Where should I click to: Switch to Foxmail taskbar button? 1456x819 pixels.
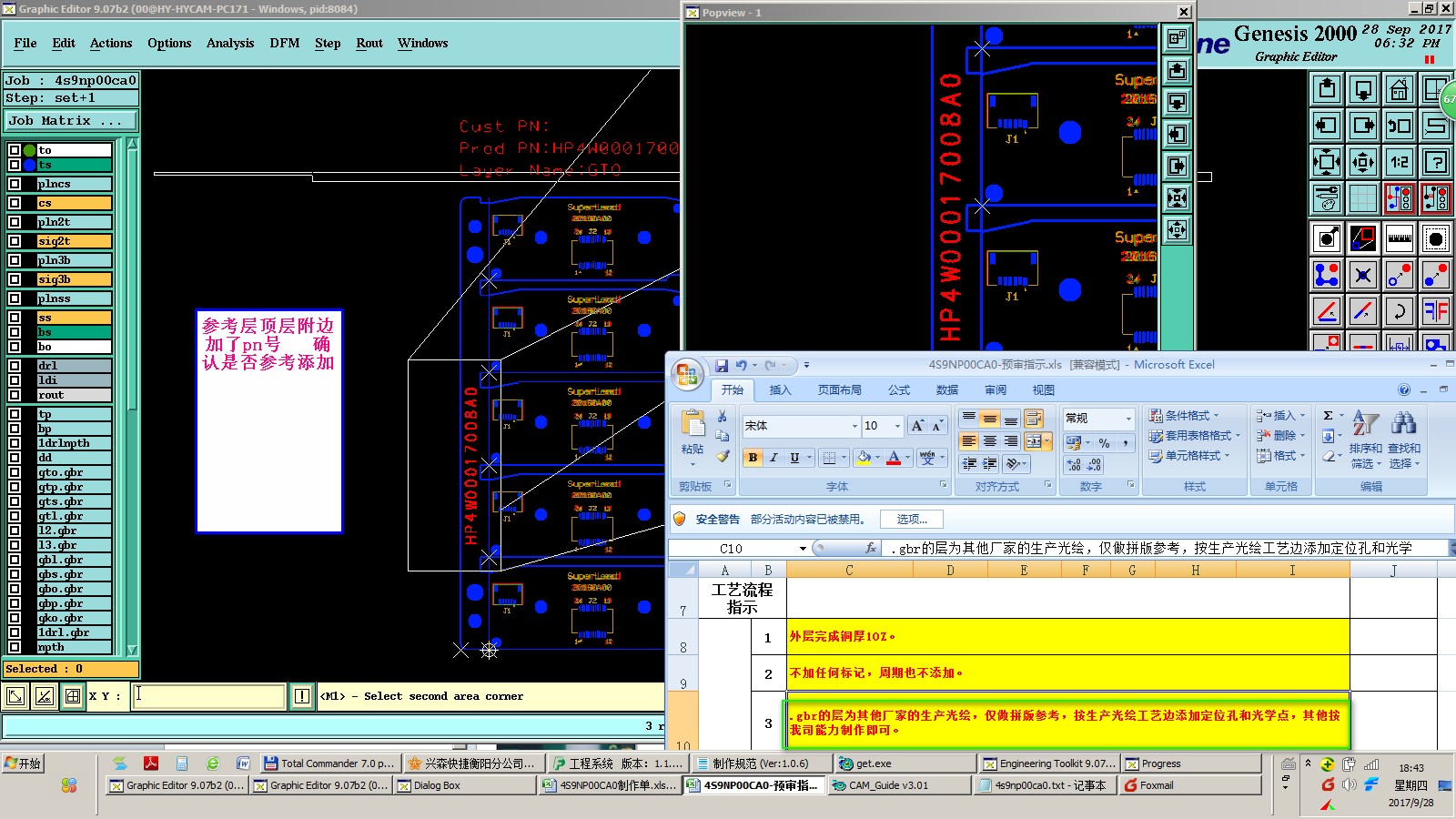(1191, 785)
